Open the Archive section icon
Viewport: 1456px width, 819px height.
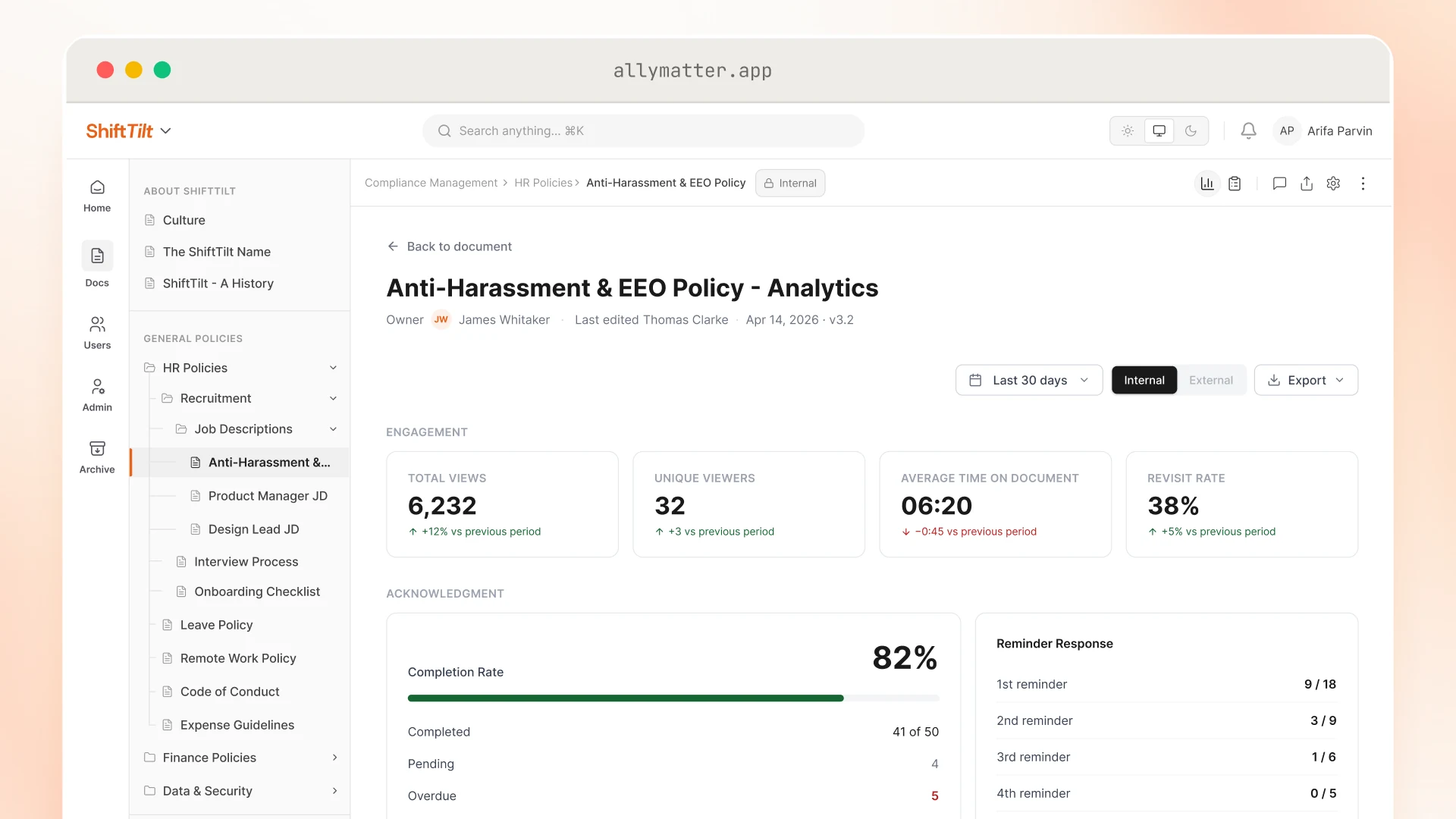click(97, 448)
